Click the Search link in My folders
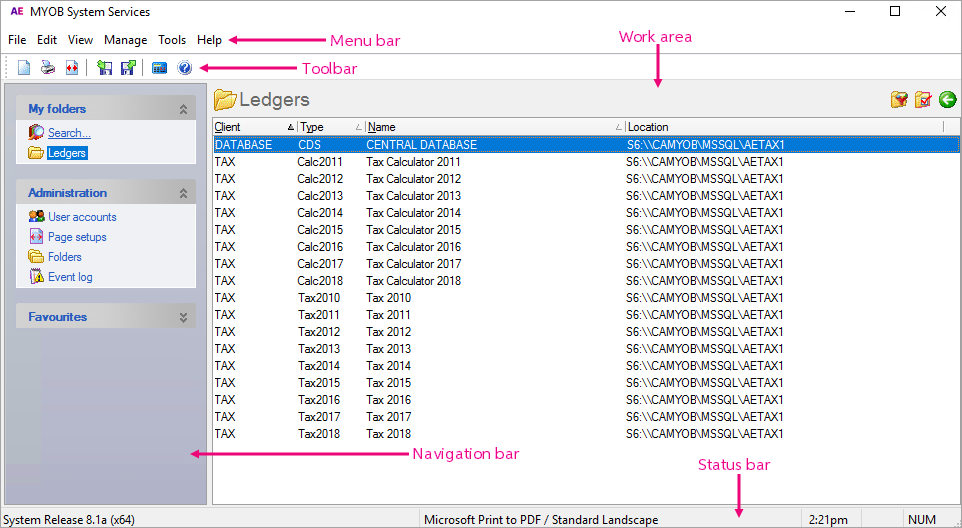Viewport: 962px width, 528px height. 69,132
